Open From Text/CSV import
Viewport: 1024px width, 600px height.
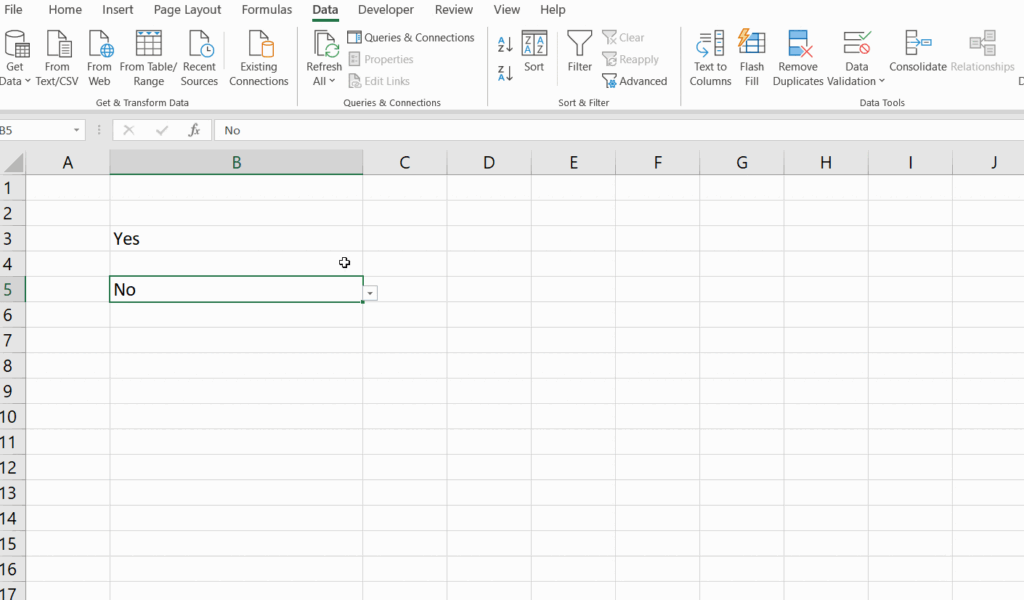point(57,45)
